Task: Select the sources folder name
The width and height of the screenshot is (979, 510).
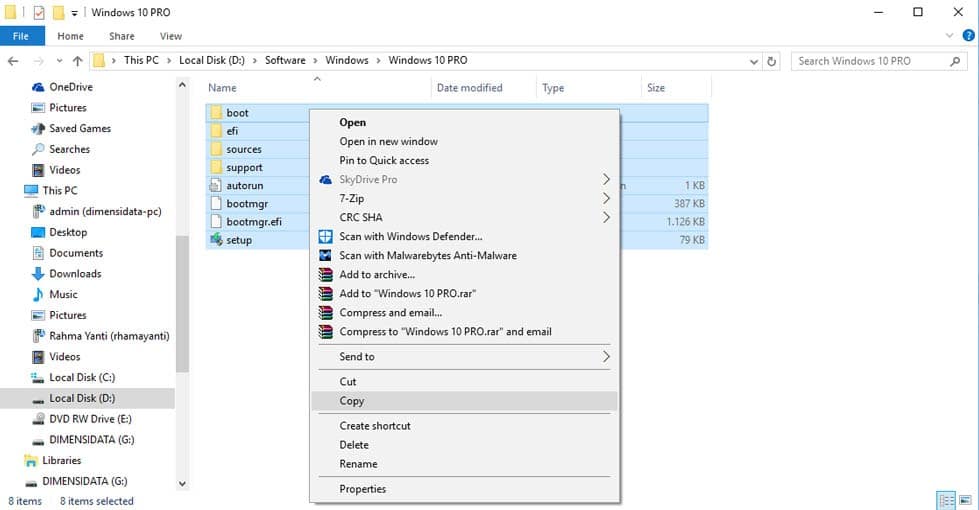Action: click(244, 149)
